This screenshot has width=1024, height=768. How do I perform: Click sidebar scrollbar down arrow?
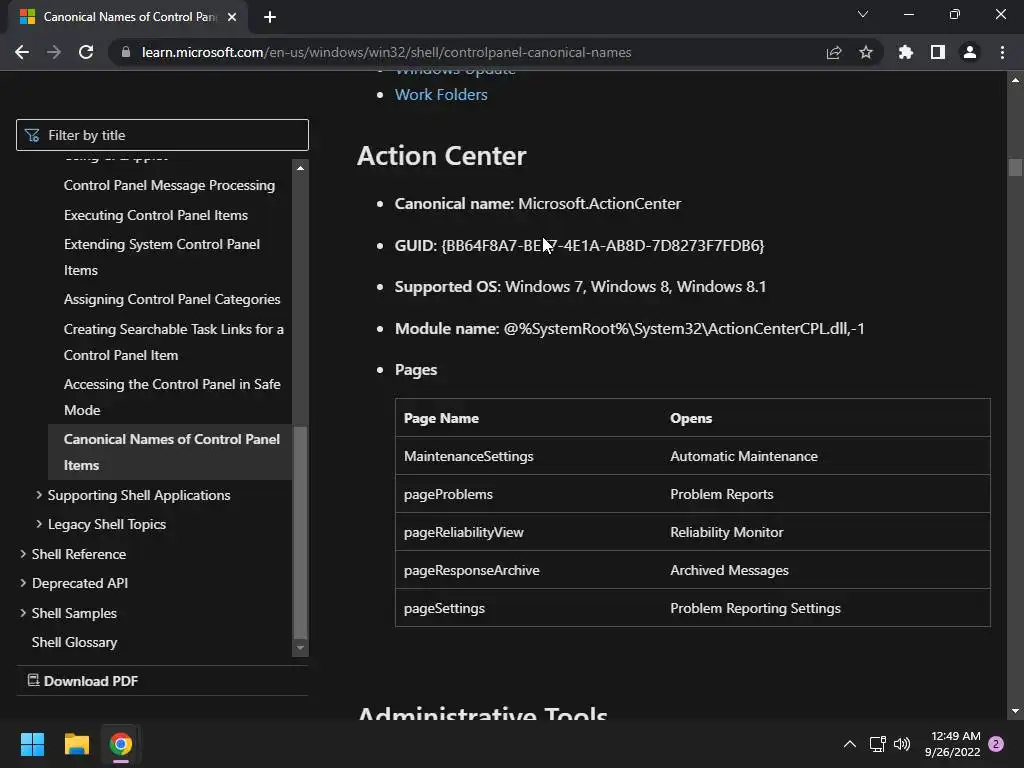click(300, 648)
